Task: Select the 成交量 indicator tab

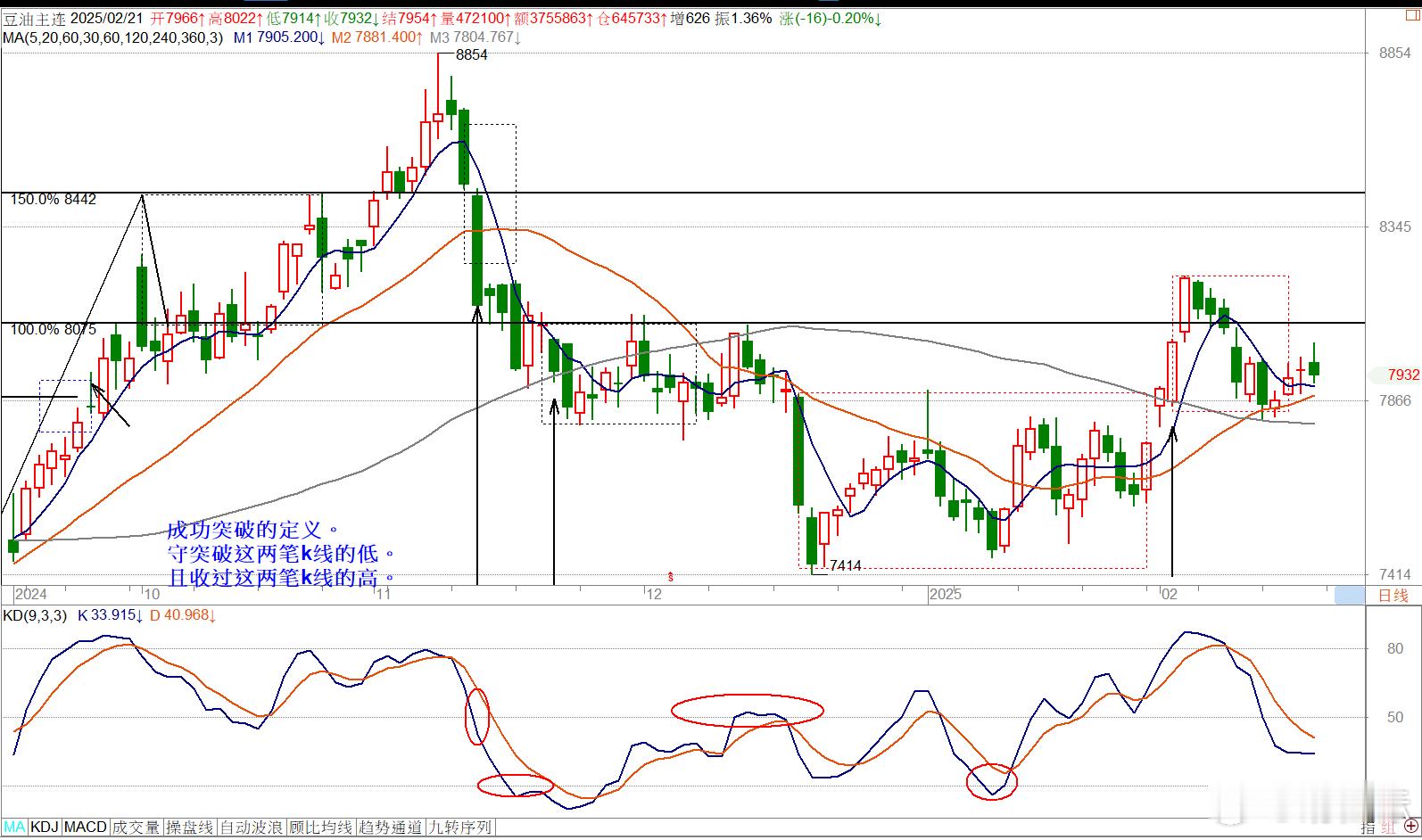Action: [136, 828]
